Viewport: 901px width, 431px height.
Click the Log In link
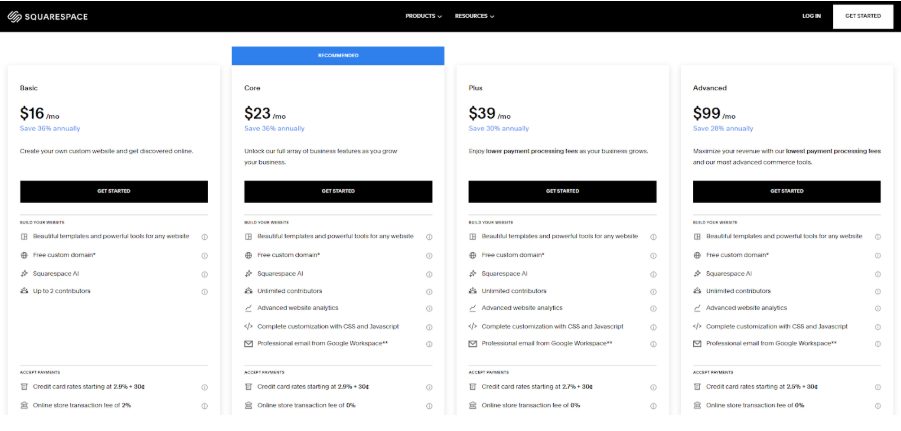click(x=811, y=16)
